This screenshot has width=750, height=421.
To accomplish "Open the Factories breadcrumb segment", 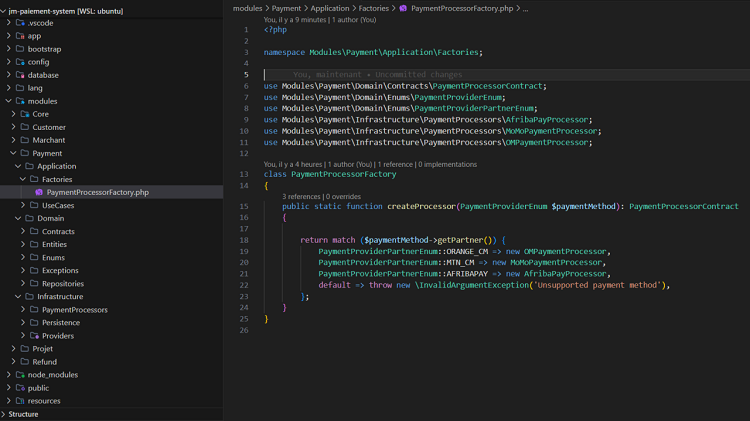I will pyautogui.click(x=374, y=8).
